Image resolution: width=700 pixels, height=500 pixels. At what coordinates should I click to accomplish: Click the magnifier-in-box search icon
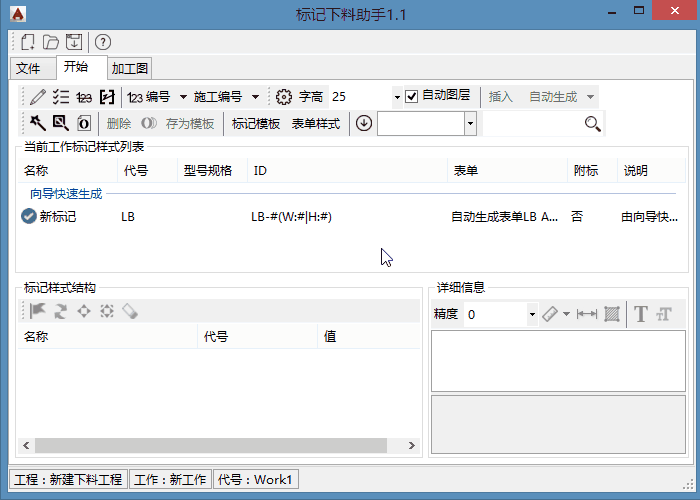pyautogui.click(x=61, y=123)
